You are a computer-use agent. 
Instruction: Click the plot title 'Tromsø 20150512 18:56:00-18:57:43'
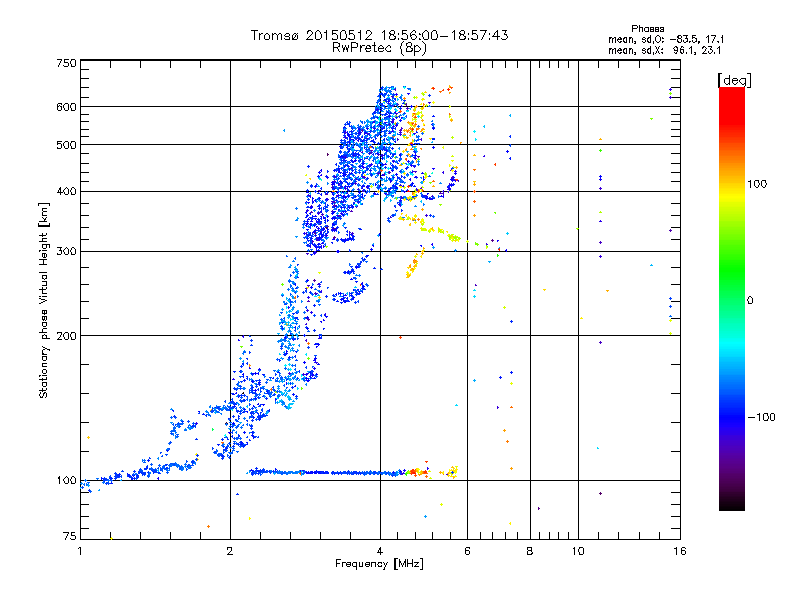(379, 35)
